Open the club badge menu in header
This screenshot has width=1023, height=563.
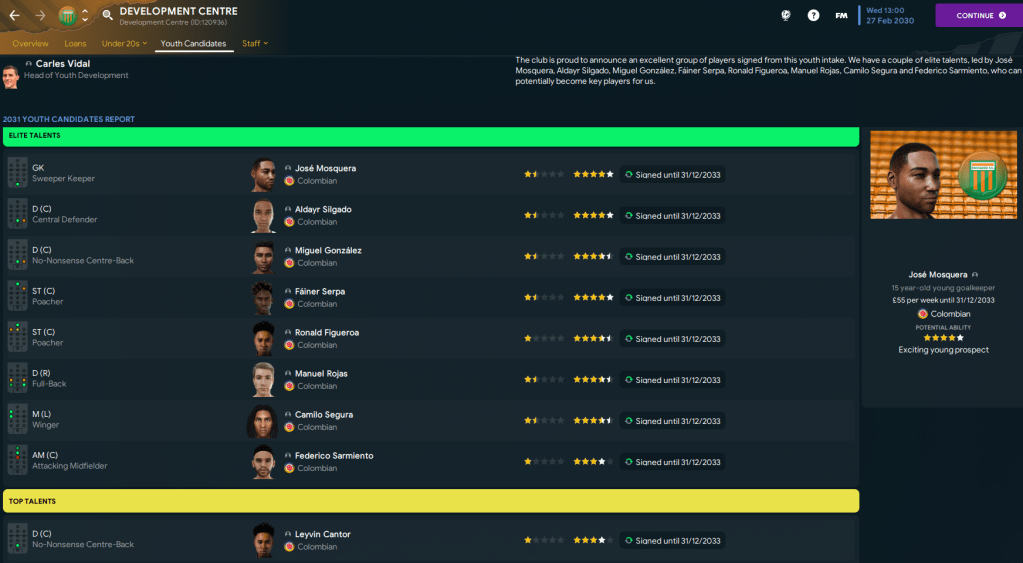pyautogui.click(x=67, y=16)
